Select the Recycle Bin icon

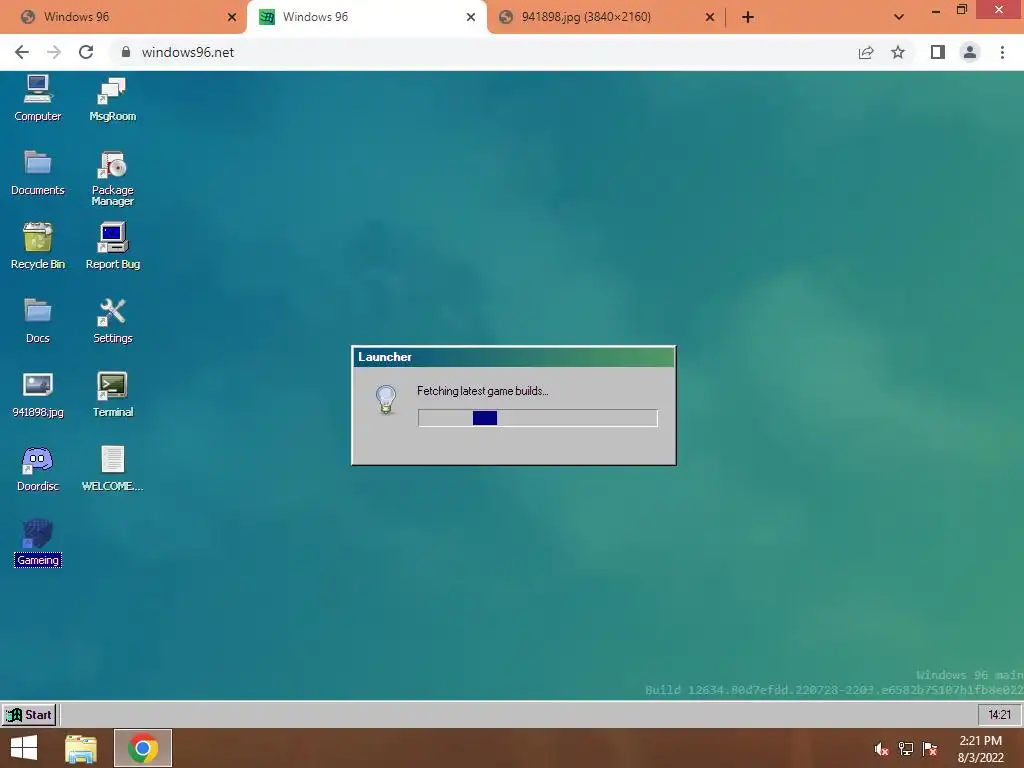point(37,246)
